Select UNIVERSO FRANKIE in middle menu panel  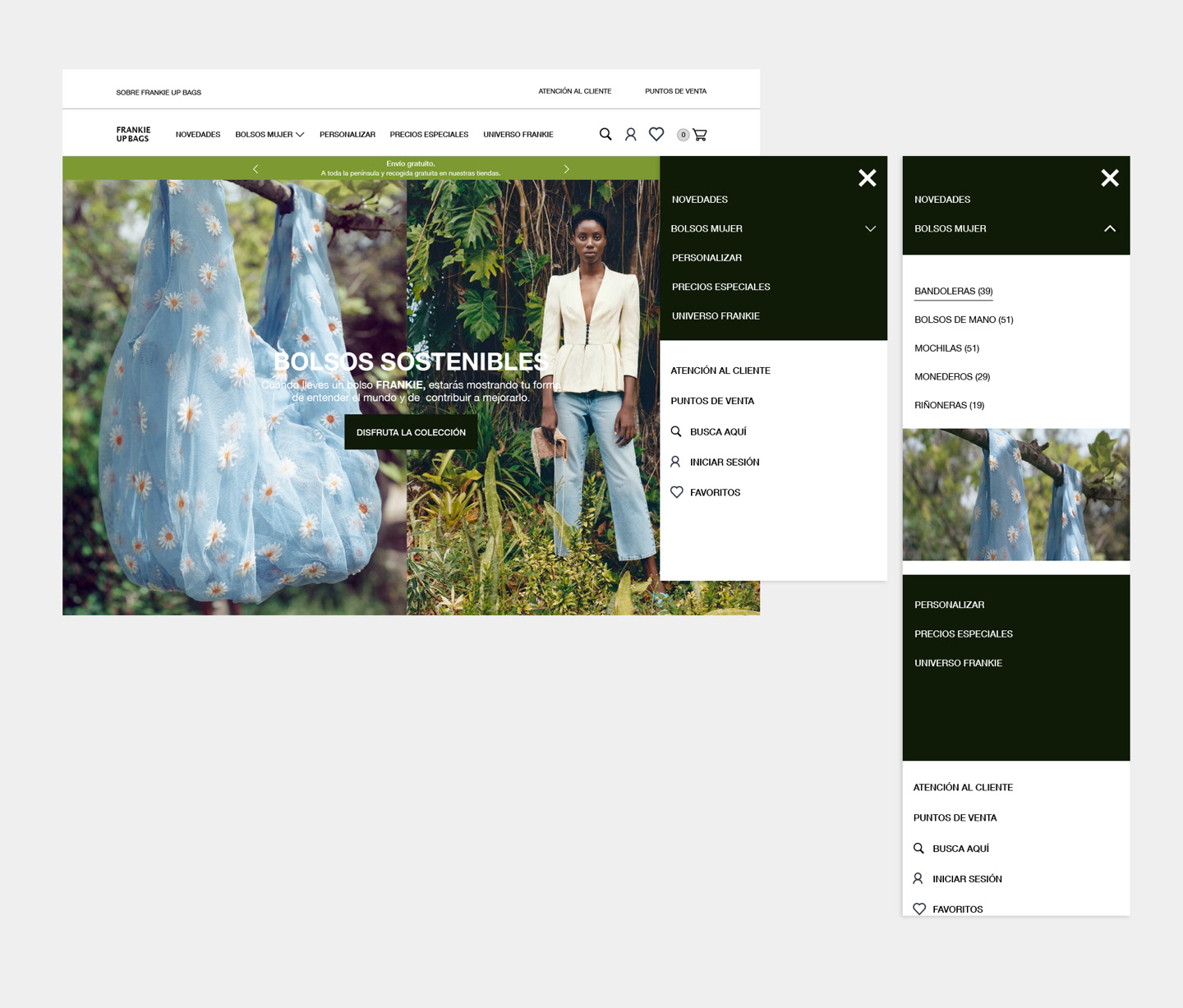pyautogui.click(x=716, y=316)
